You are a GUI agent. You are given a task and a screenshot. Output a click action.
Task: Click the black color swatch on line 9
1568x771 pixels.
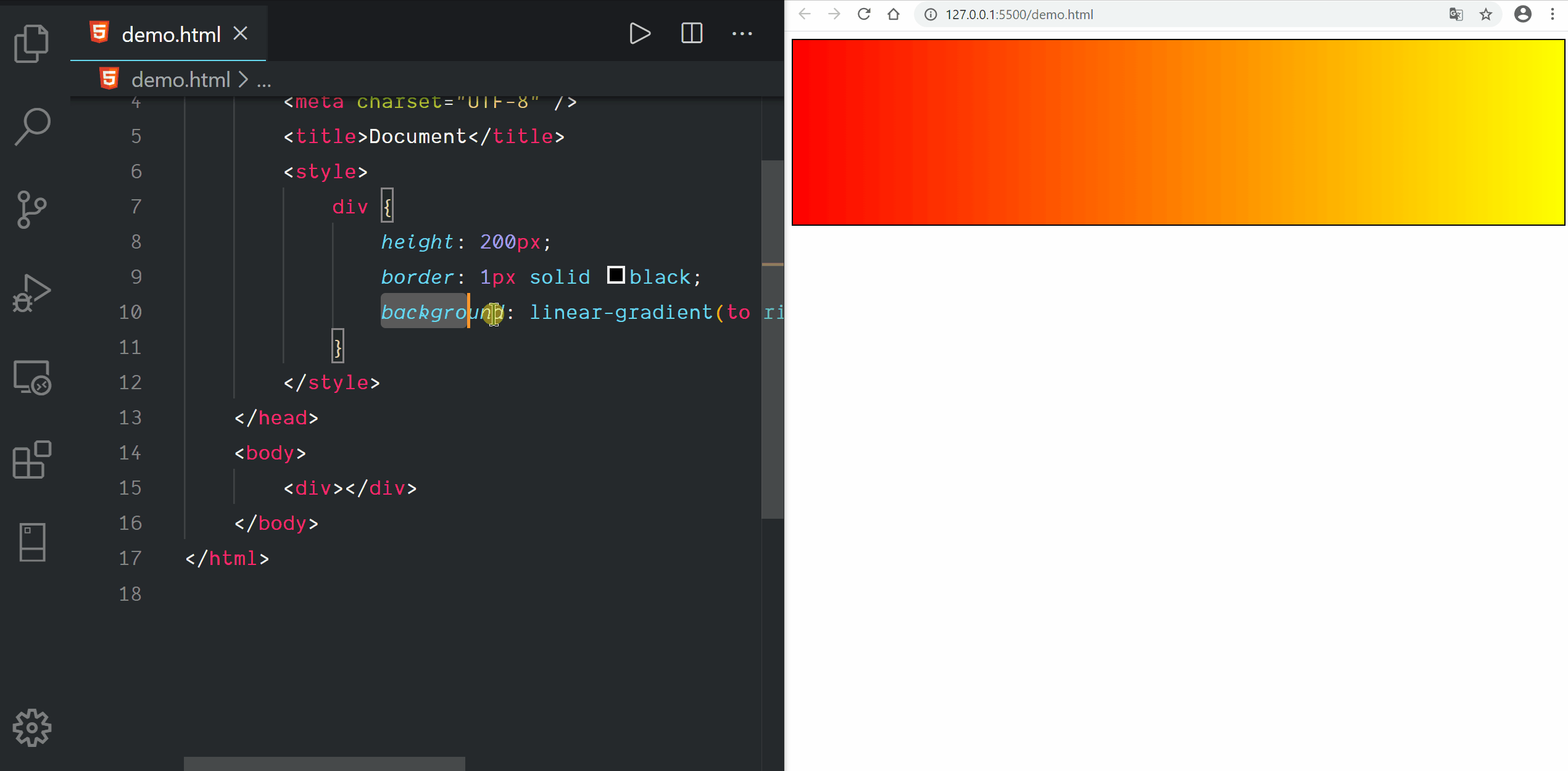pyautogui.click(x=615, y=275)
